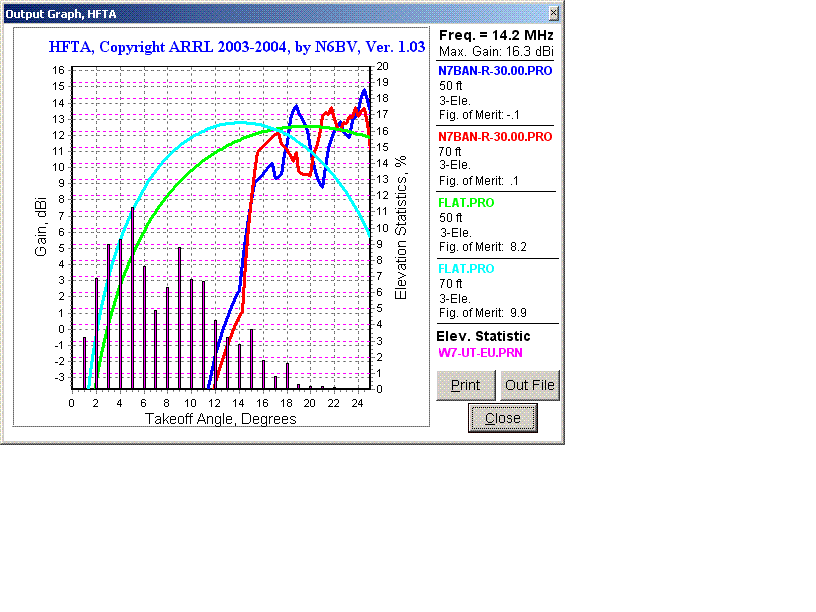The height and width of the screenshot is (612, 816).
Task: Click the Takeoff Angle, Degrees axis label
Action: click(x=221, y=419)
